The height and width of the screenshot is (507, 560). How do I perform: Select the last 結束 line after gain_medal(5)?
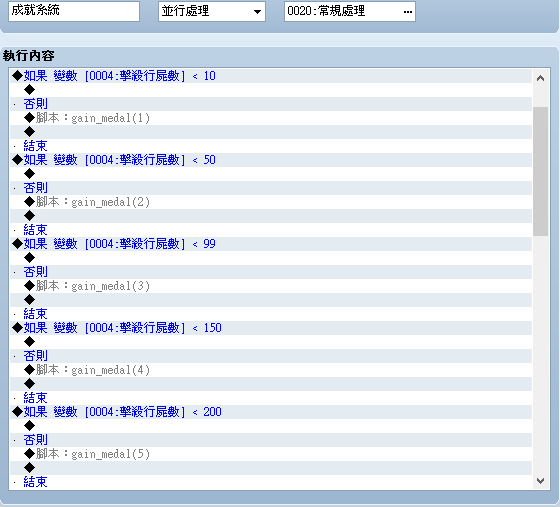click(271, 482)
